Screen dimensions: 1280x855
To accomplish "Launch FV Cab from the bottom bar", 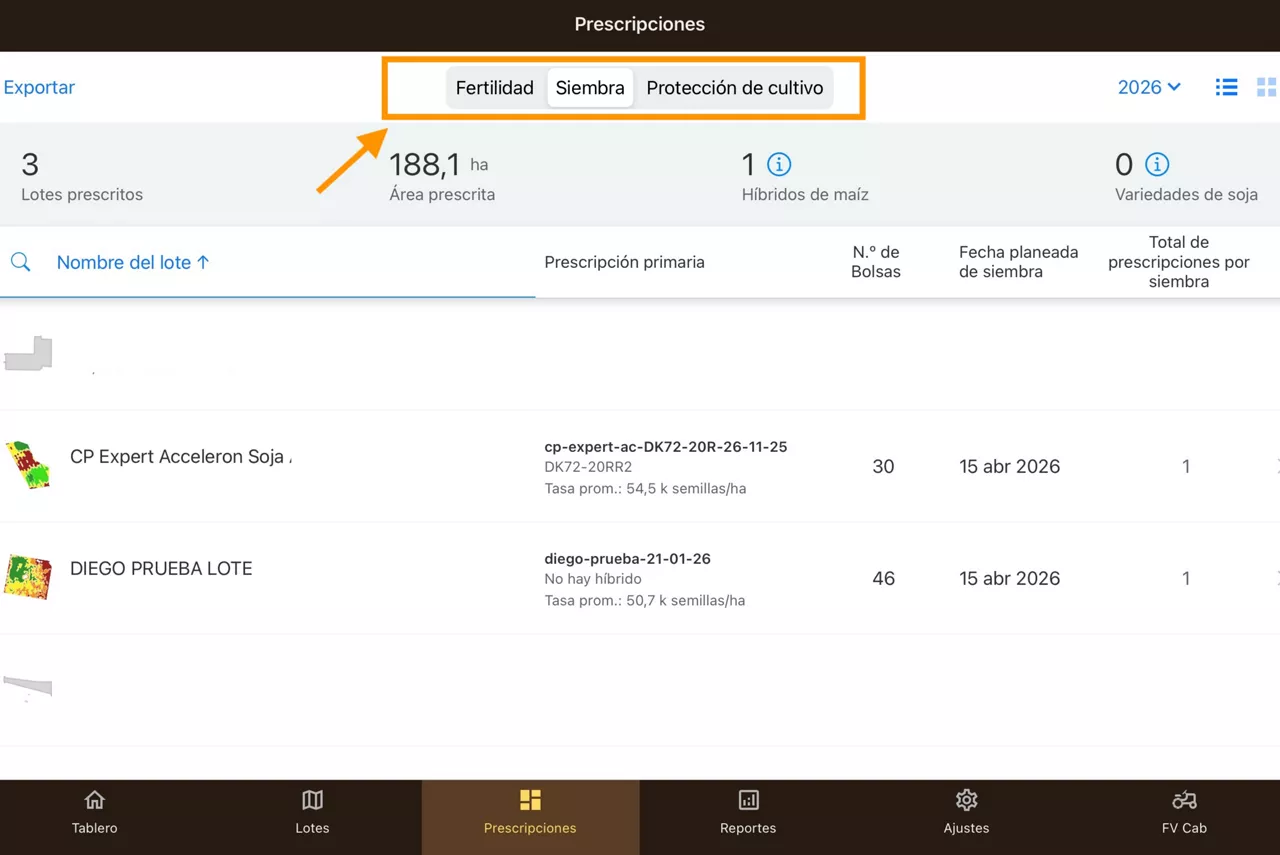I will pyautogui.click(x=1184, y=812).
